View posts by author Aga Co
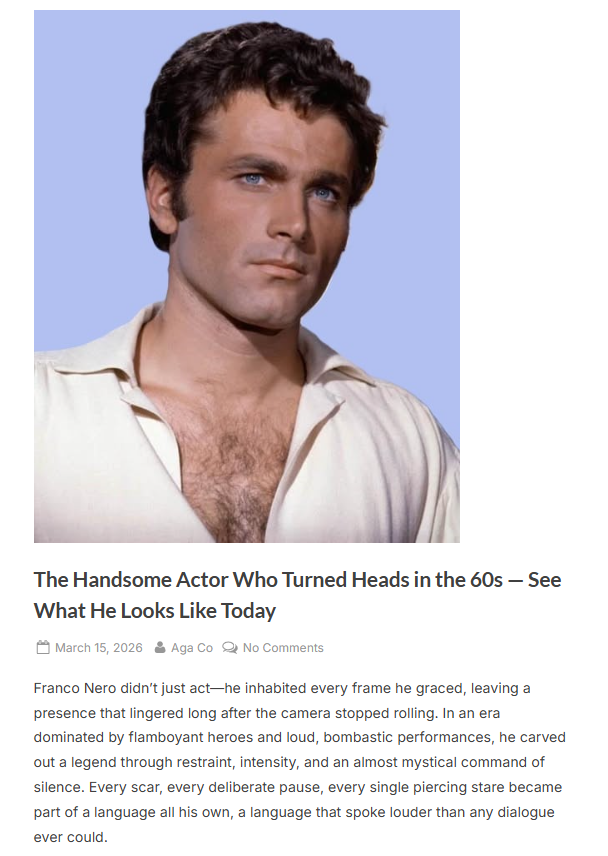This screenshot has width=608, height=856. [x=192, y=647]
